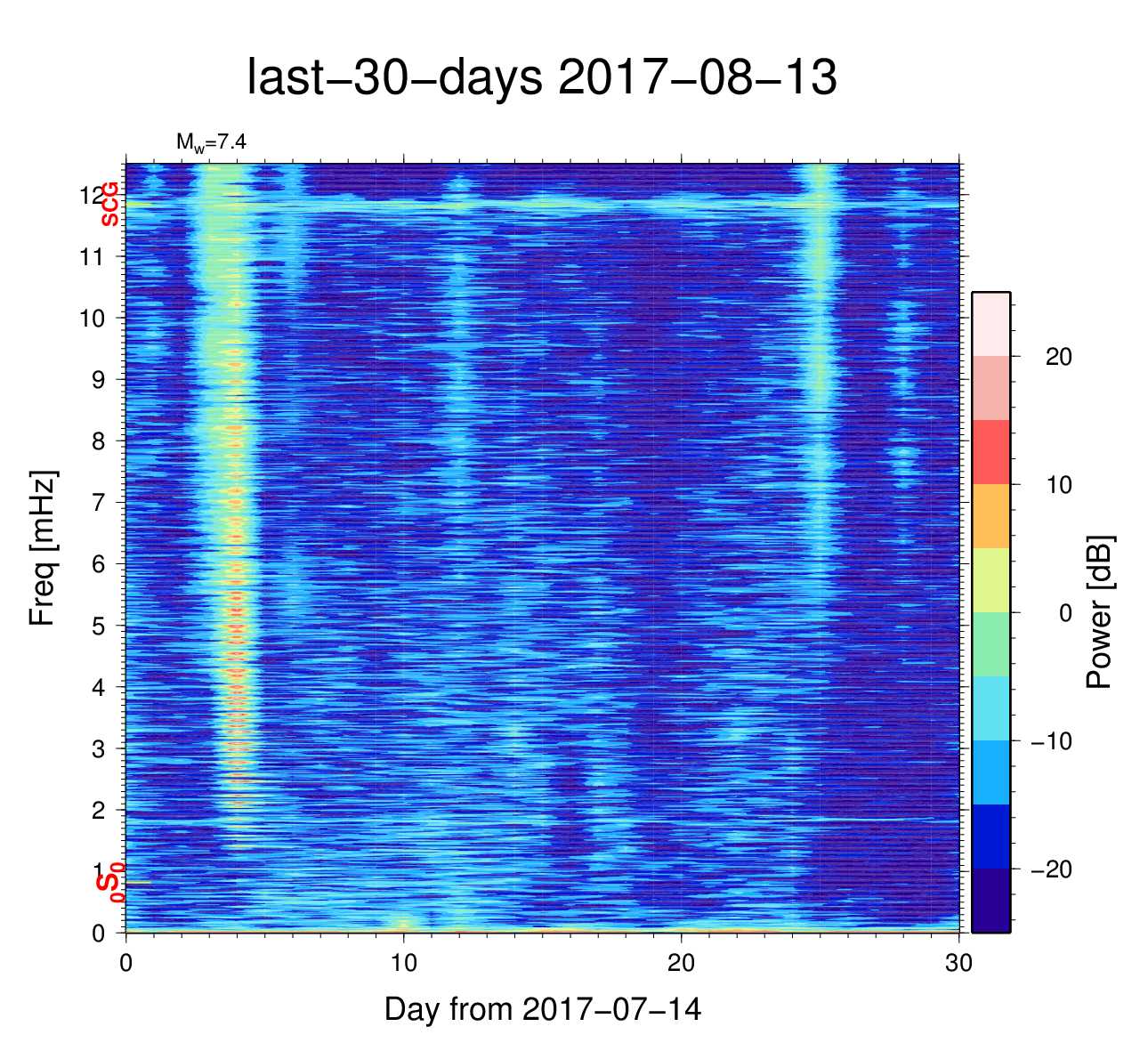The height and width of the screenshot is (1059, 1148).
Task: Select the red SCG label
Action: (109, 204)
